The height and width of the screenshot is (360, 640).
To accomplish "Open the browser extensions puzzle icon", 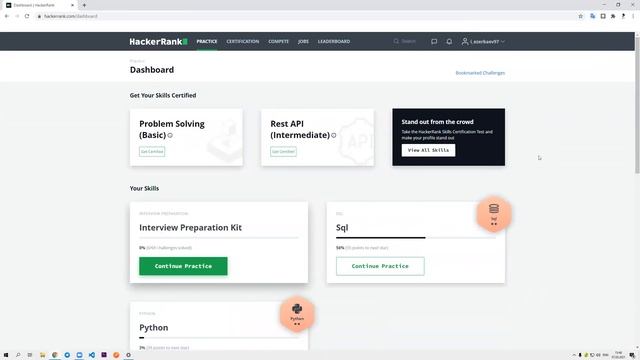I will tap(613, 16).
